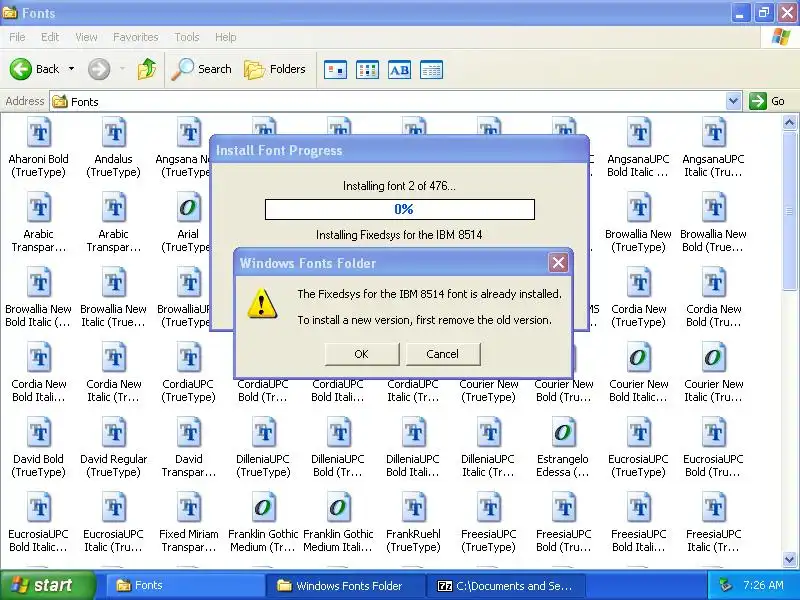Click Cancel in the Windows Fonts Folder dialog
The height and width of the screenshot is (600, 800).
(443, 354)
